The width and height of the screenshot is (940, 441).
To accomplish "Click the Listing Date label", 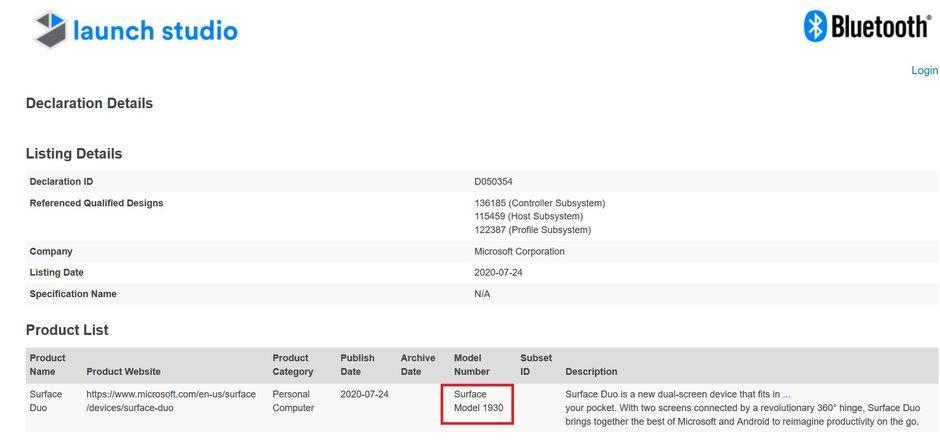I will click(56, 273).
